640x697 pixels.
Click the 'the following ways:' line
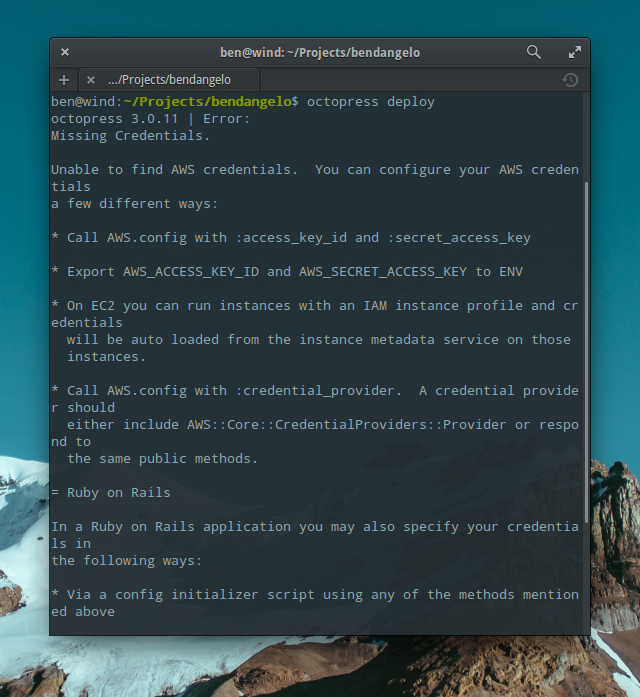(x=127, y=561)
